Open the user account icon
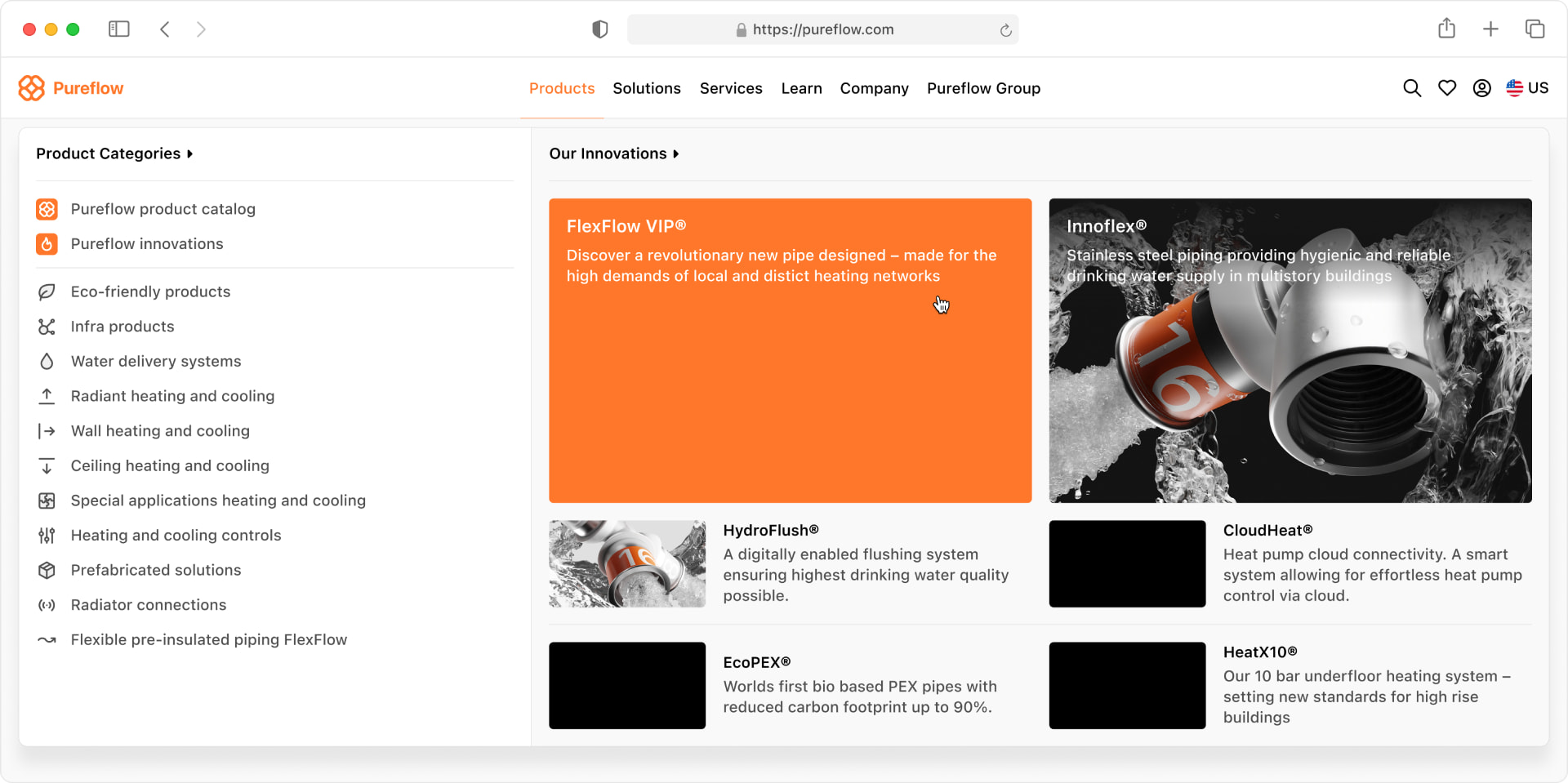 [1481, 88]
